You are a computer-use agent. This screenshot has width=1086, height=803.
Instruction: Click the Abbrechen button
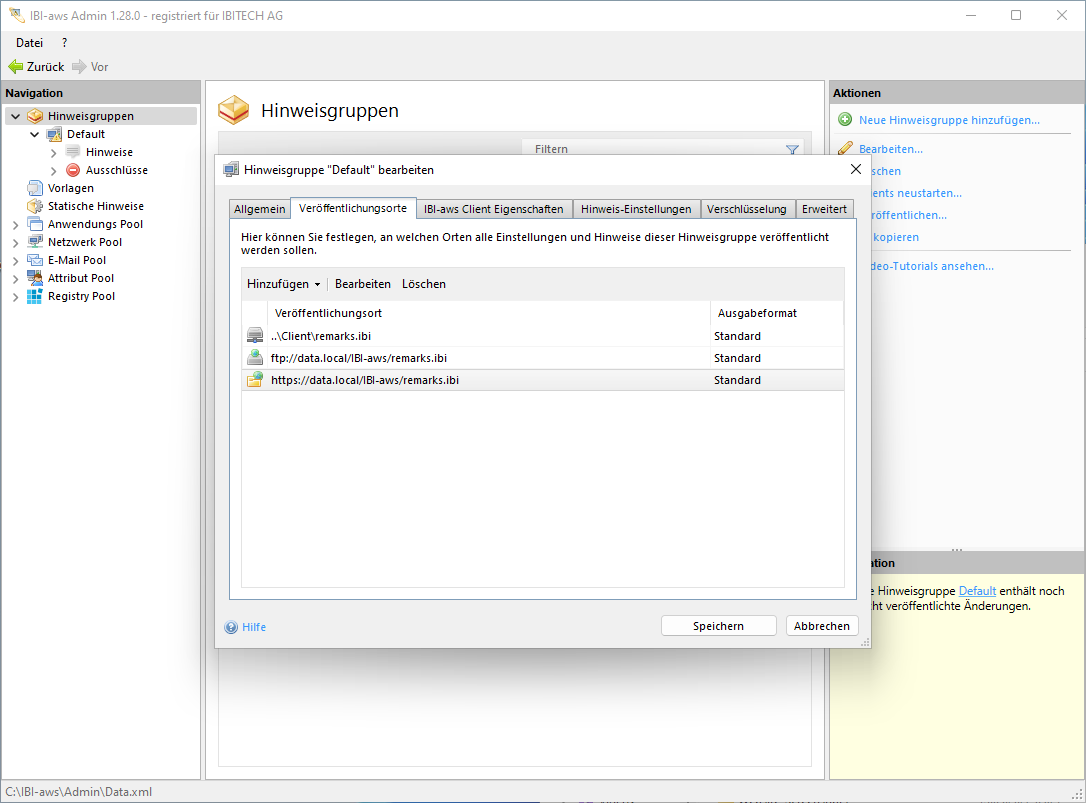821,626
